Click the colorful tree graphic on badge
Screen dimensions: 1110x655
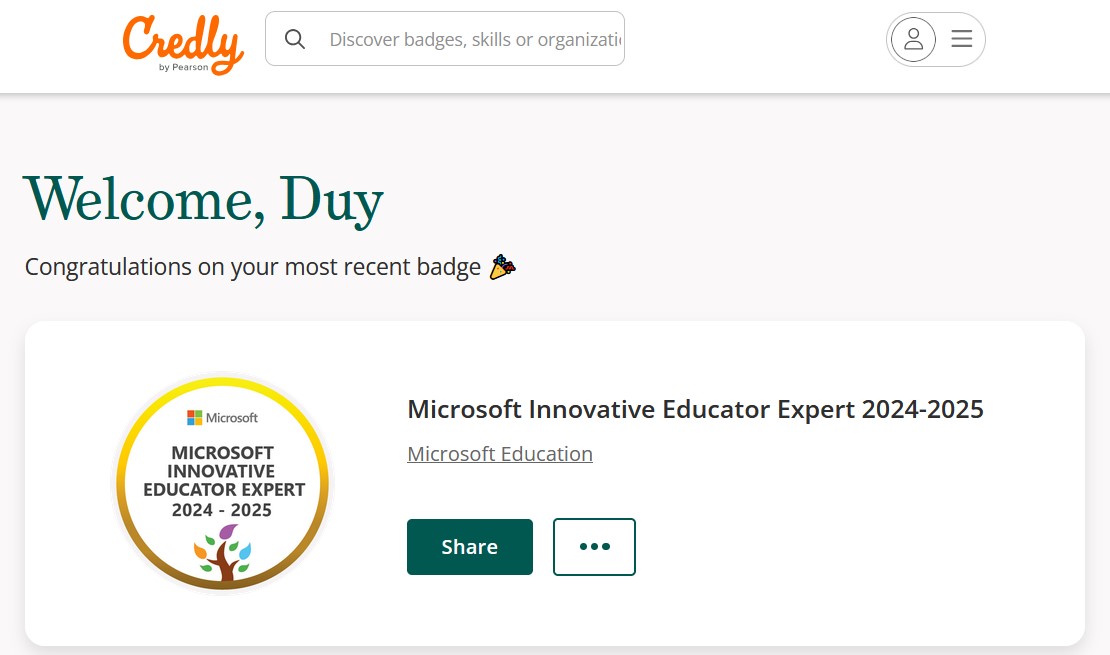point(222,552)
